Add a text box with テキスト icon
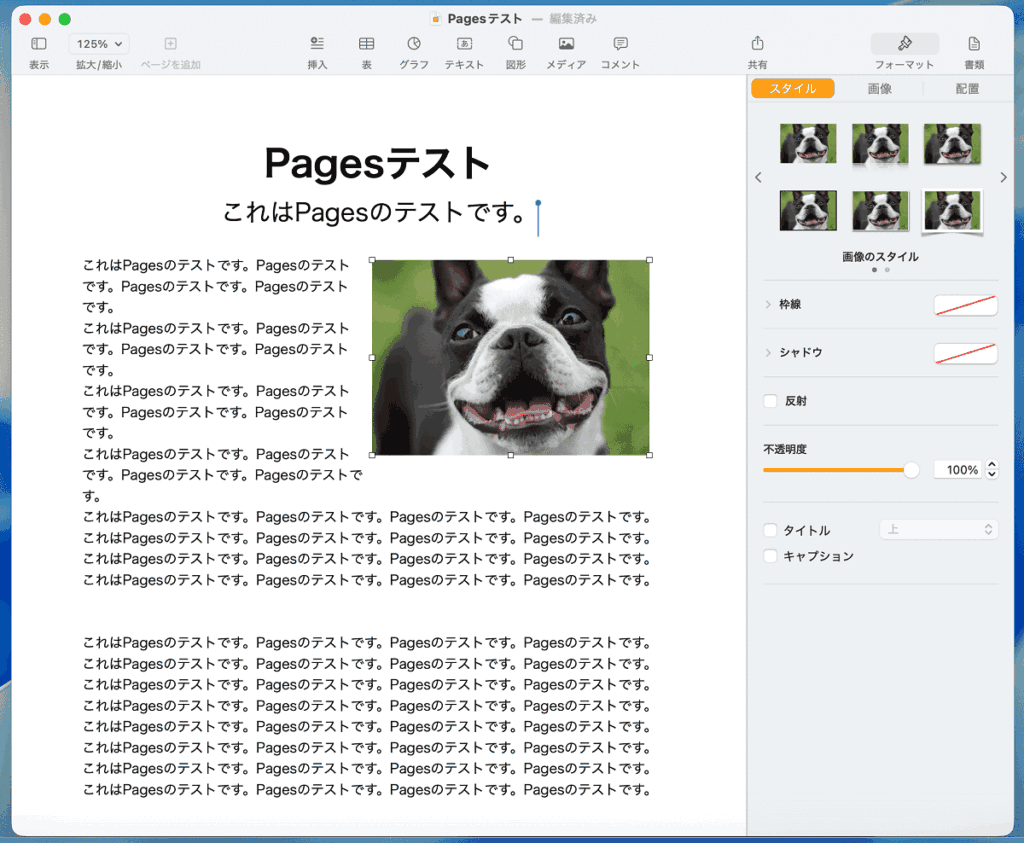1024x843 pixels. pyautogui.click(x=464, y=44)
